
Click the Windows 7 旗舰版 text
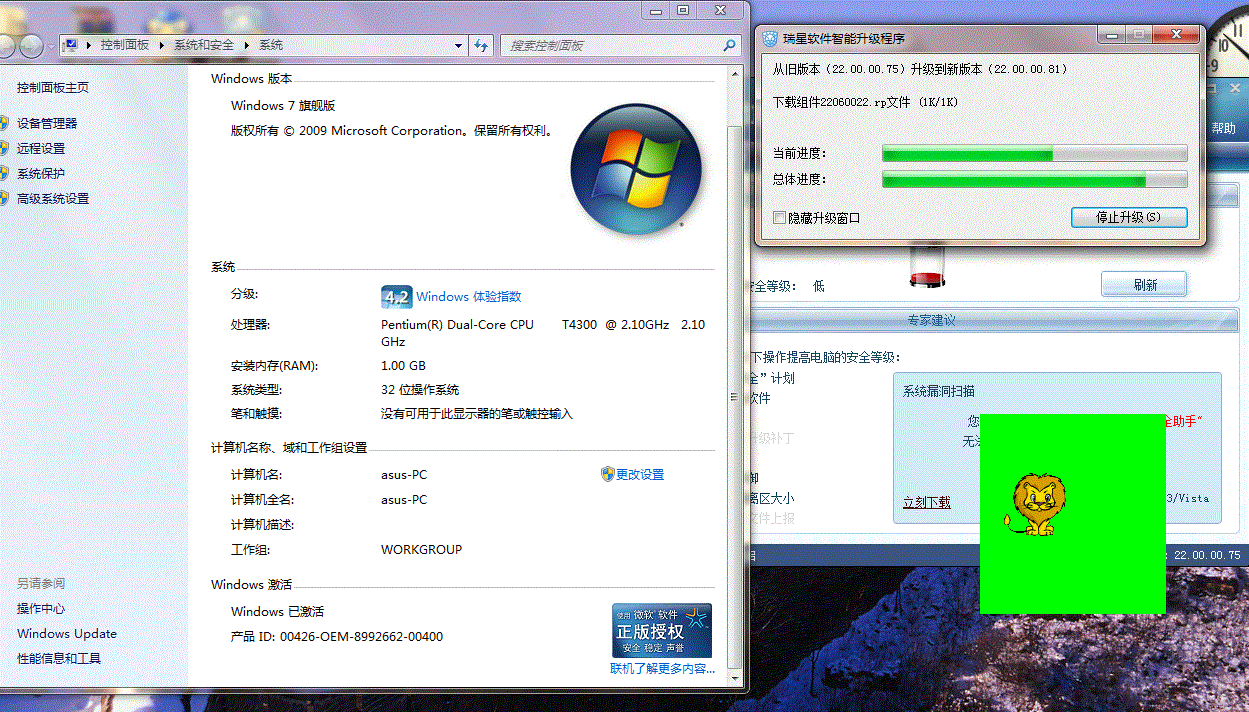click(x=283, y=106)
